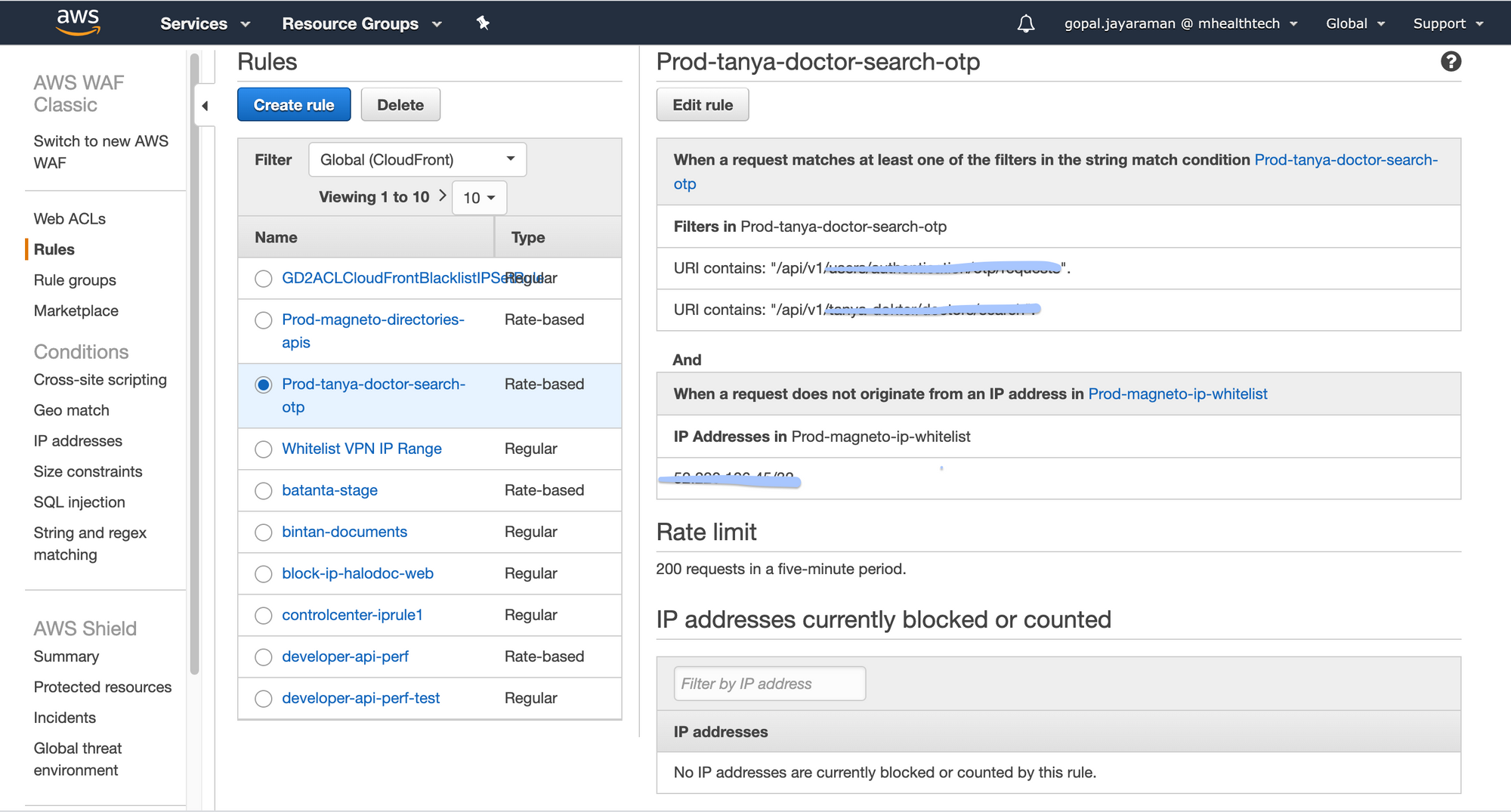
Task: Go to next page of rules
Action: click(x=443, y=196)
